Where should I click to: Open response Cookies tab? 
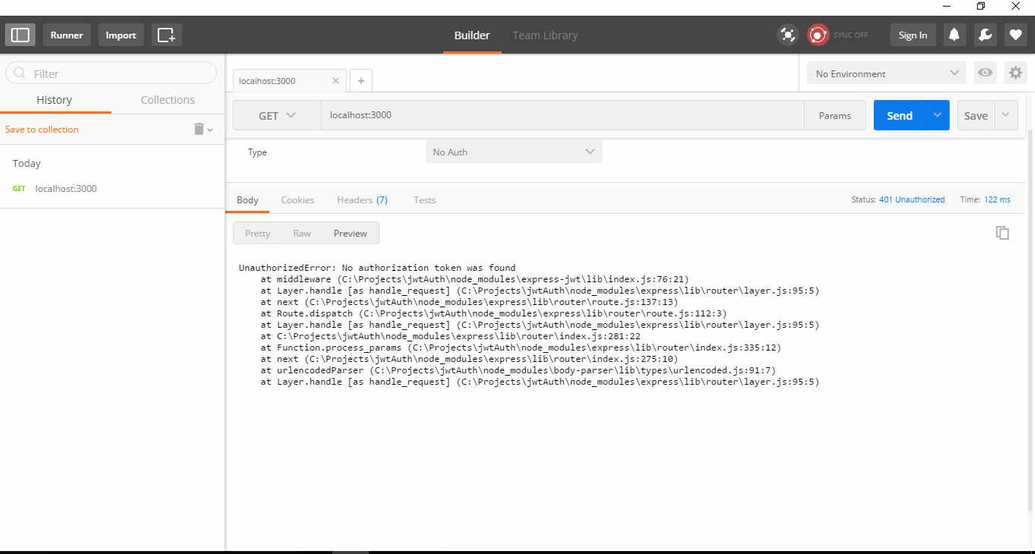point(298,199)
